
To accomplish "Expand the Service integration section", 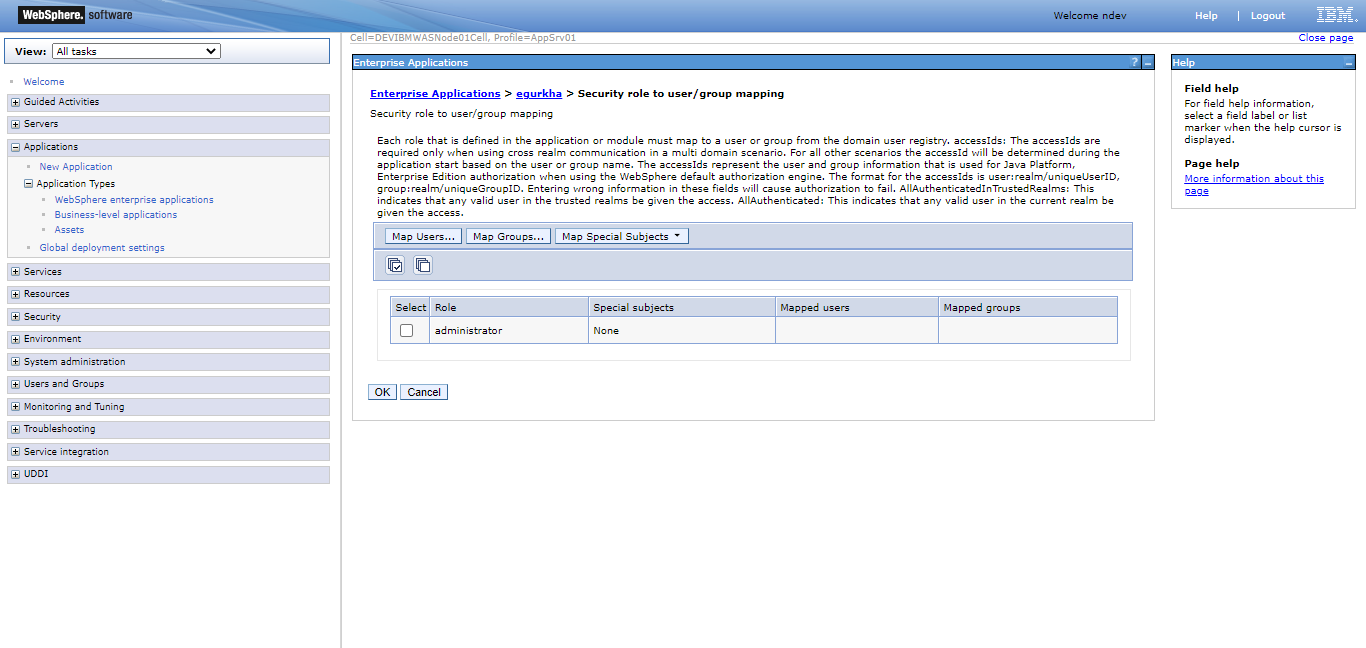I will coord(15,452).
